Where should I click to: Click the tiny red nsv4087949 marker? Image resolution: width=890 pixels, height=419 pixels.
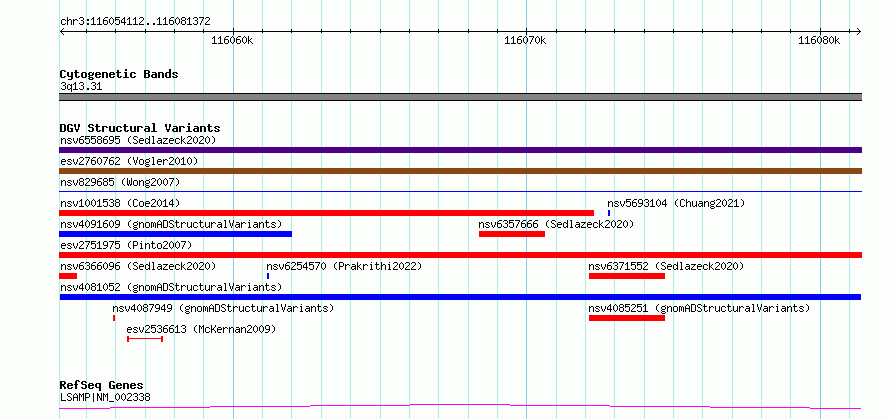(x=114, y=318)
